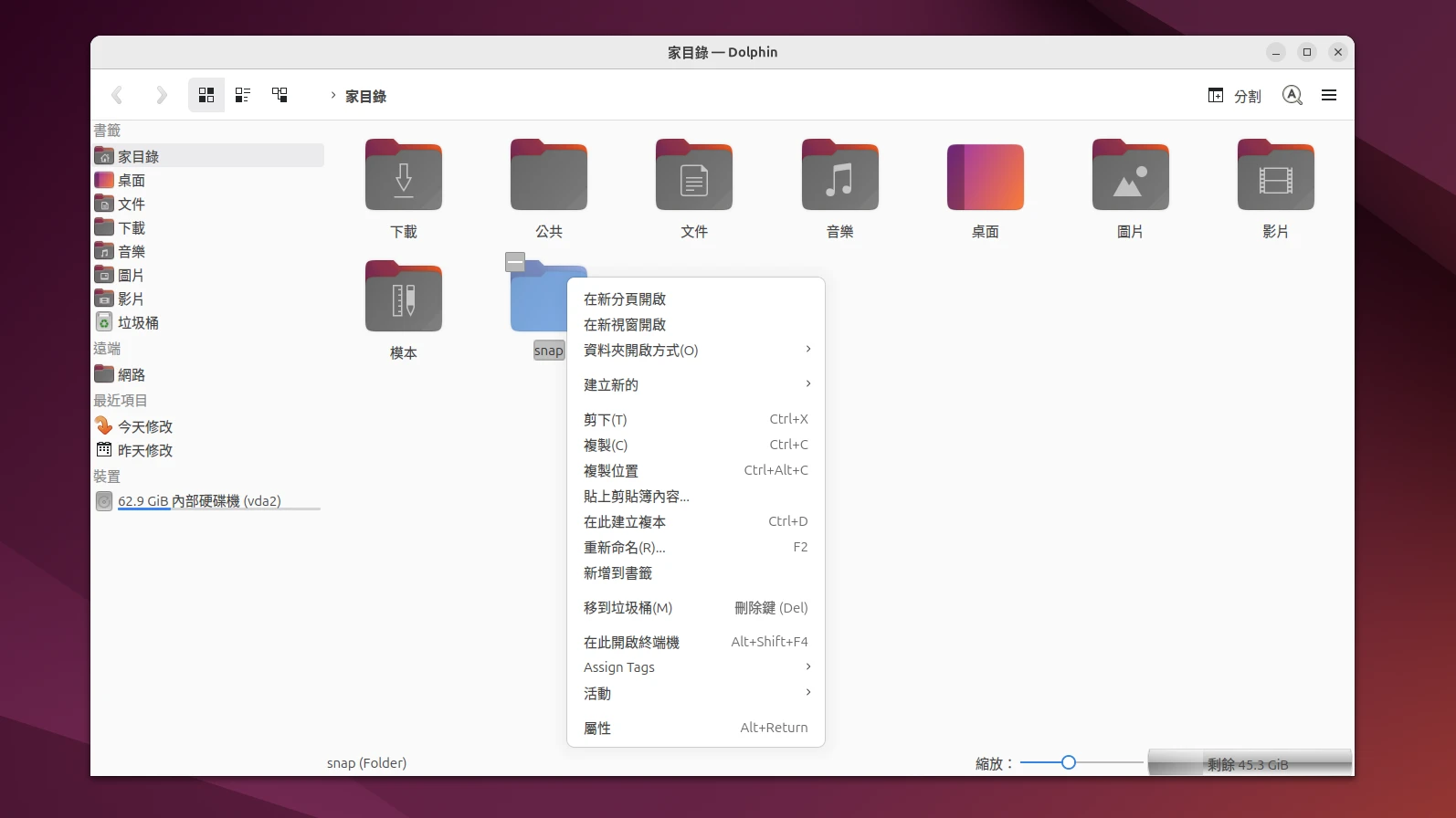Open the Music folder icon
The image size is (1456, 818).
839,176
